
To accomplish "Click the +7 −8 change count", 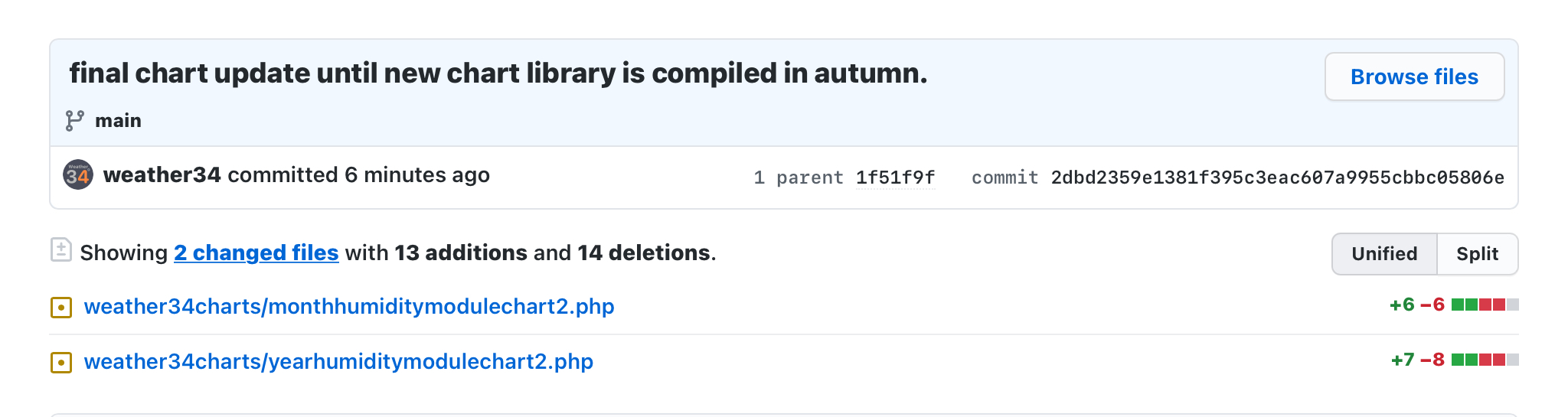I will tap(1418, 360).
